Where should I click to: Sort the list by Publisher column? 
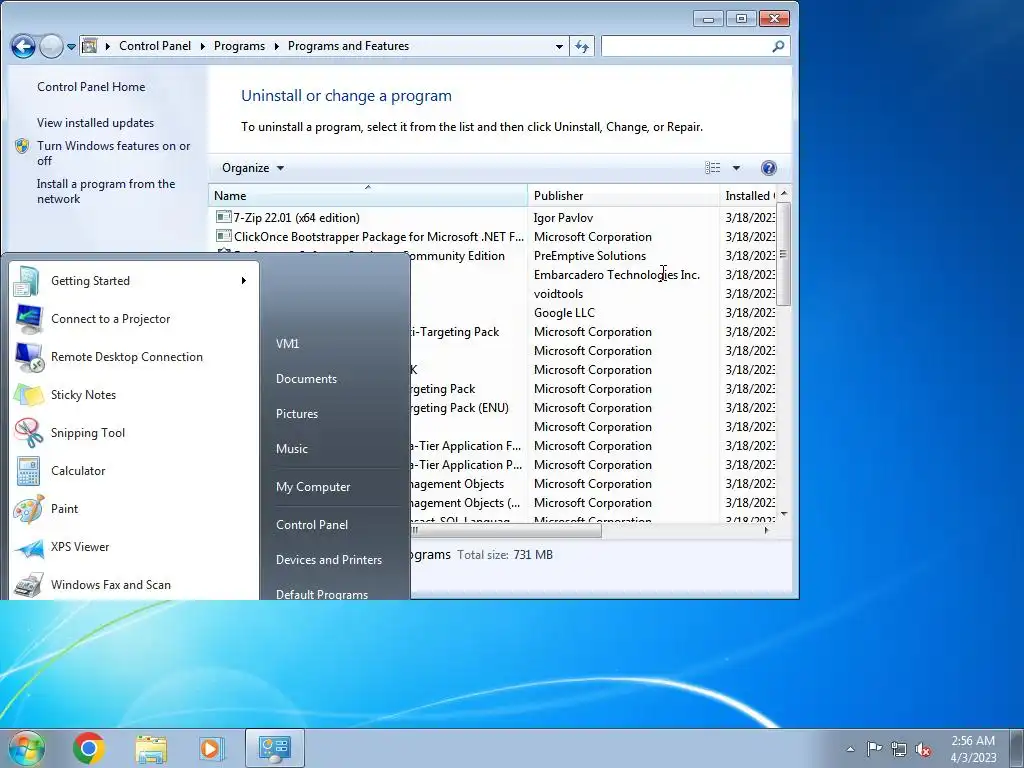(623, 195)
